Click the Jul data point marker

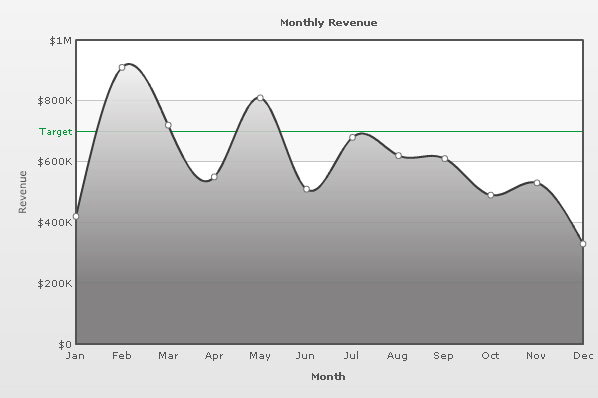[352, 137]
